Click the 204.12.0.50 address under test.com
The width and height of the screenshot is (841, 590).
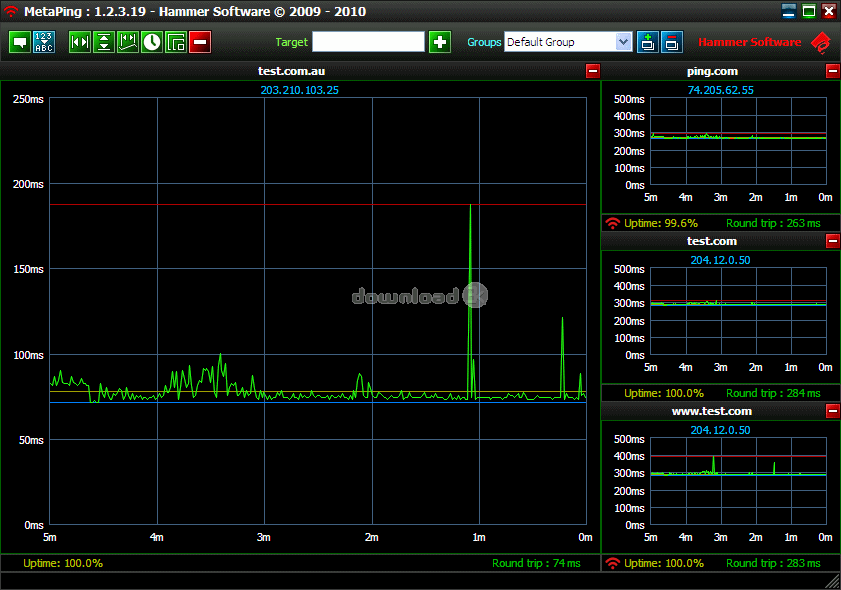click(720, 260)
